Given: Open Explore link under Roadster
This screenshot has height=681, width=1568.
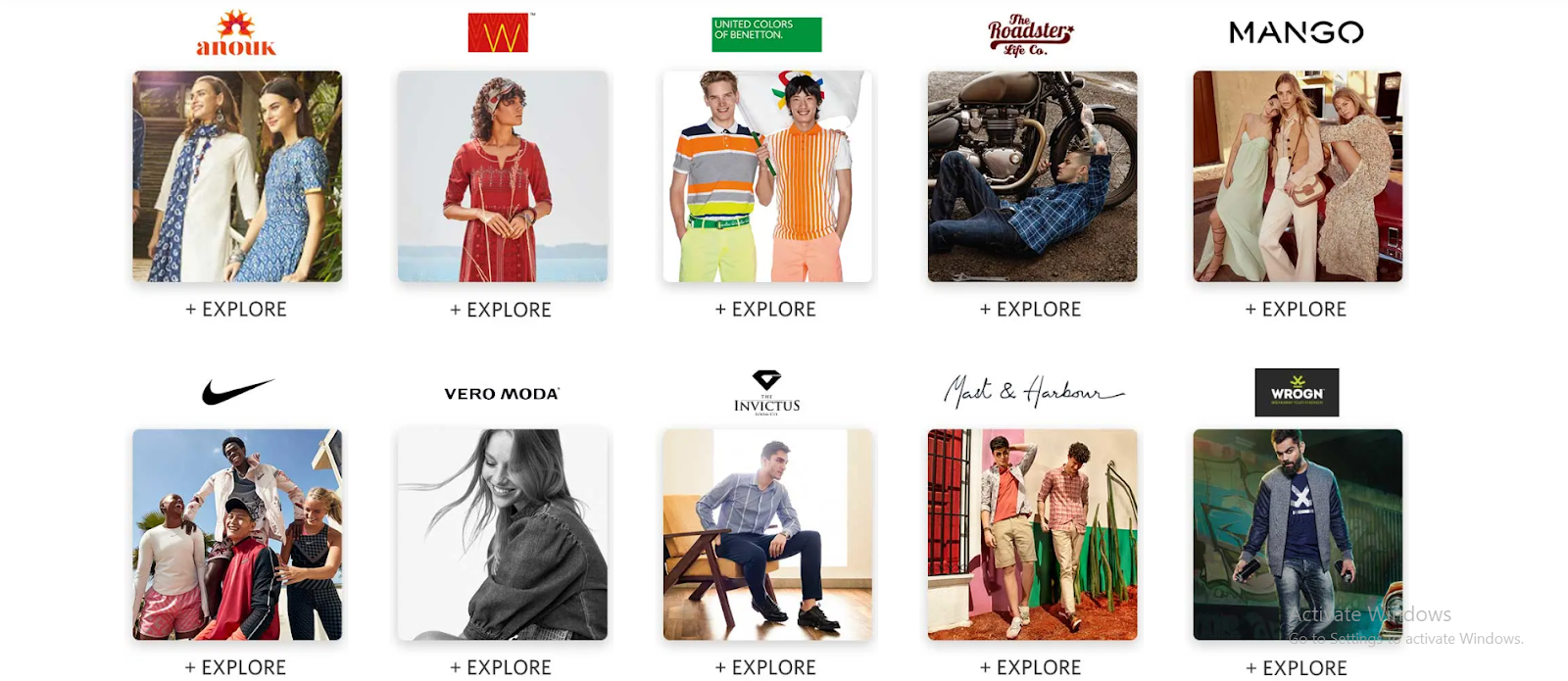Looking at the screenshot, I should [1031, 310].
